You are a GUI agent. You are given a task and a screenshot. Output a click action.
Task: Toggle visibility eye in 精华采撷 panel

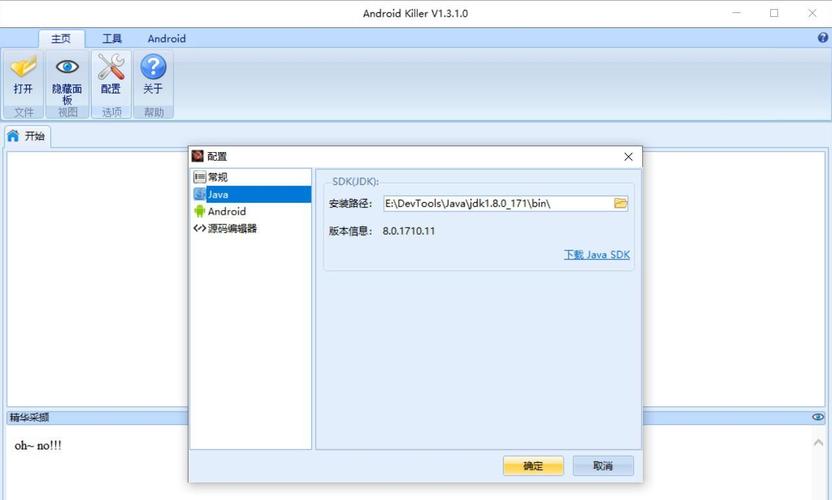(818, 417)
